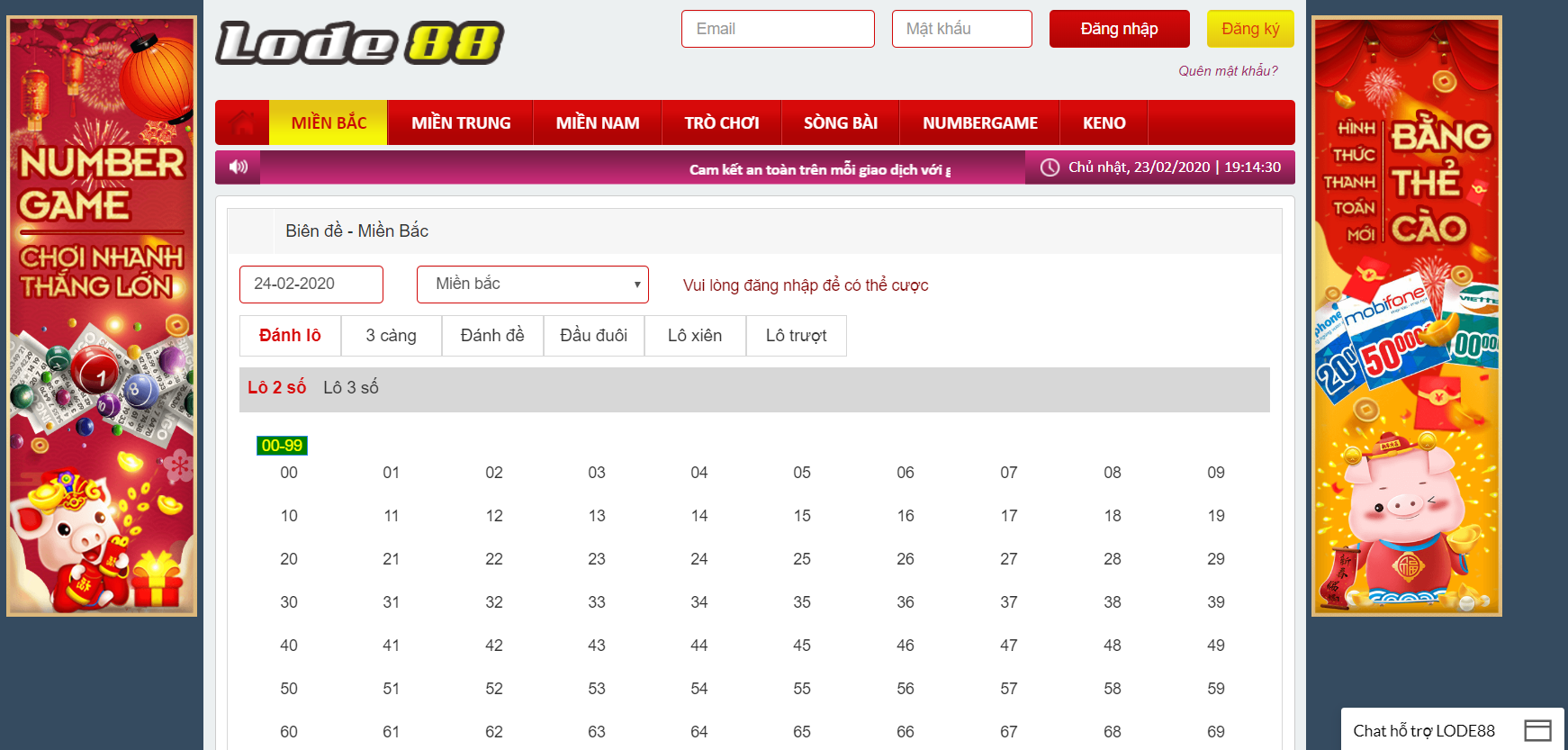Viewport: 1568px width, 750px height.
Task: Pick number 25 in the grid
Action: 802,559
